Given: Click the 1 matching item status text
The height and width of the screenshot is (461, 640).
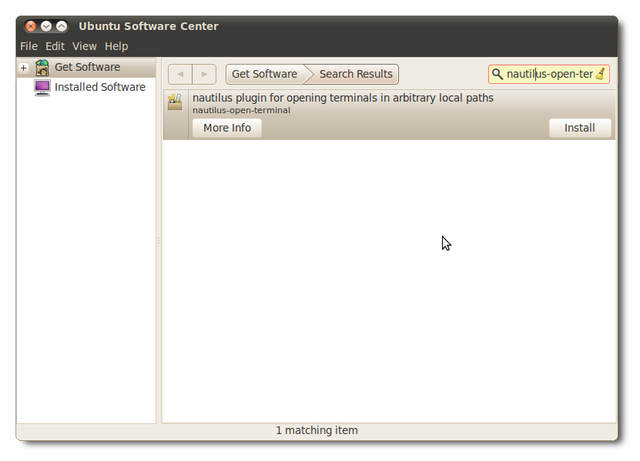Looking at the screenshot, I should coord(317,430).
